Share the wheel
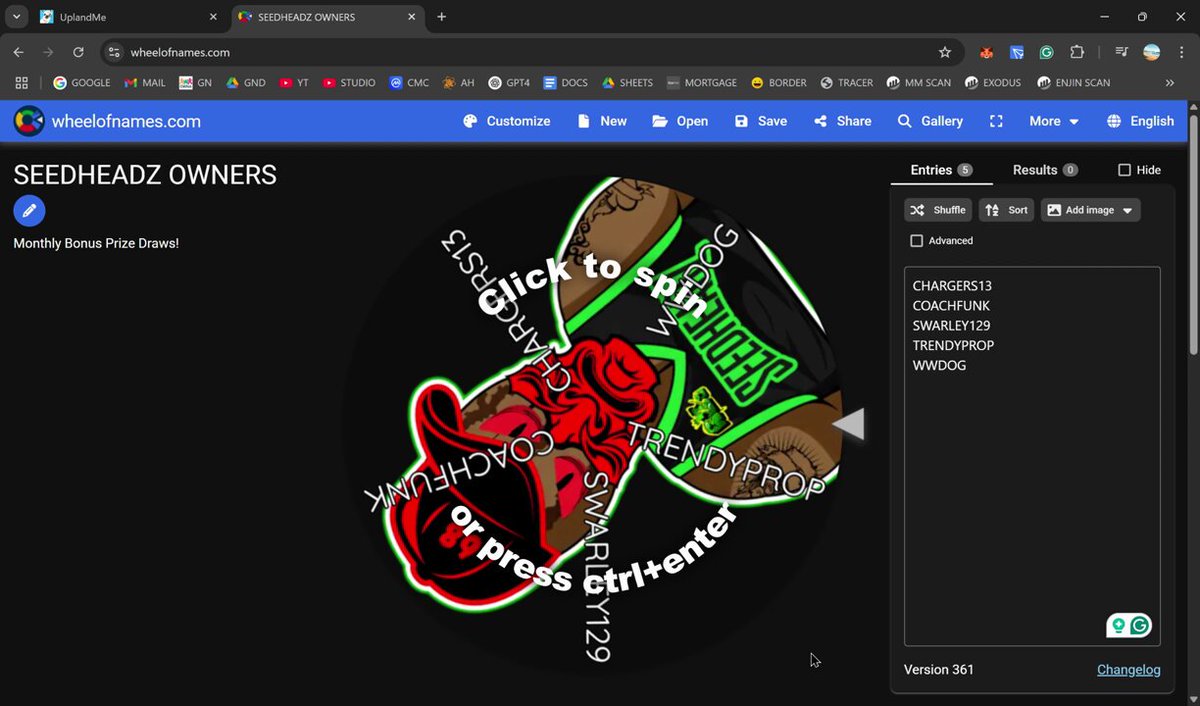Image resolution: width=1200 pixels, height=706 pixels. click(x=842, y=121)
